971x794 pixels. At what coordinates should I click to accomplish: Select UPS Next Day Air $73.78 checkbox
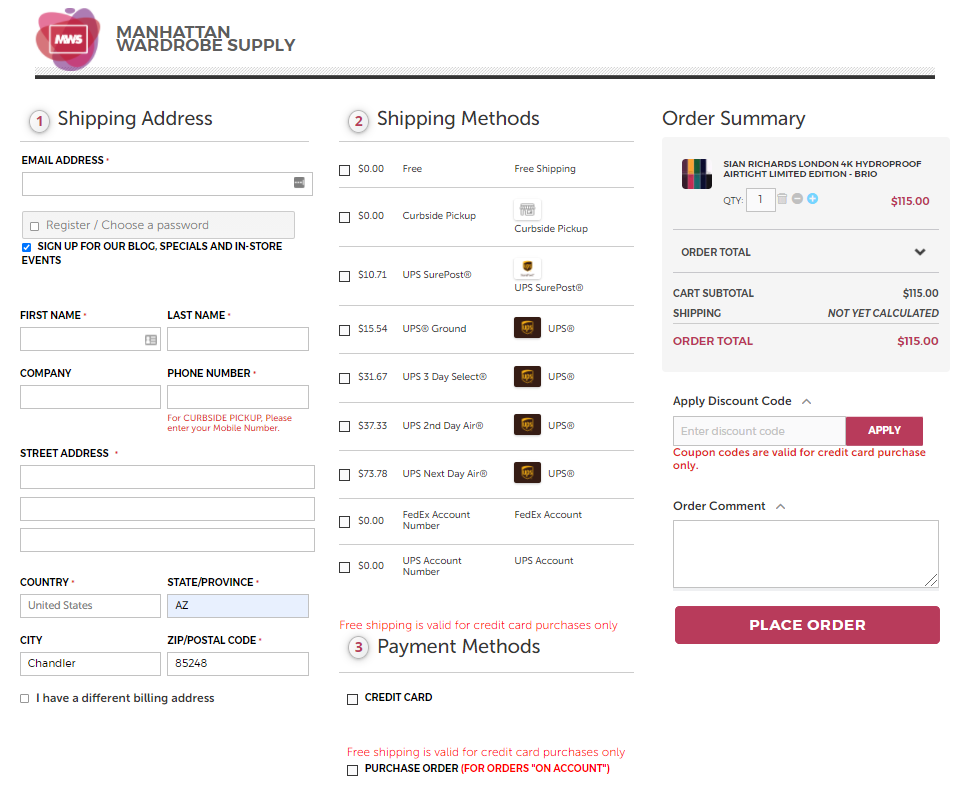point(344,474)
